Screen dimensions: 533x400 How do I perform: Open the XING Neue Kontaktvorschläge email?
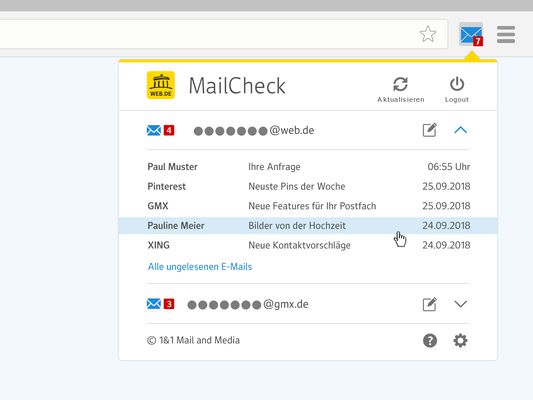(308, 245)
